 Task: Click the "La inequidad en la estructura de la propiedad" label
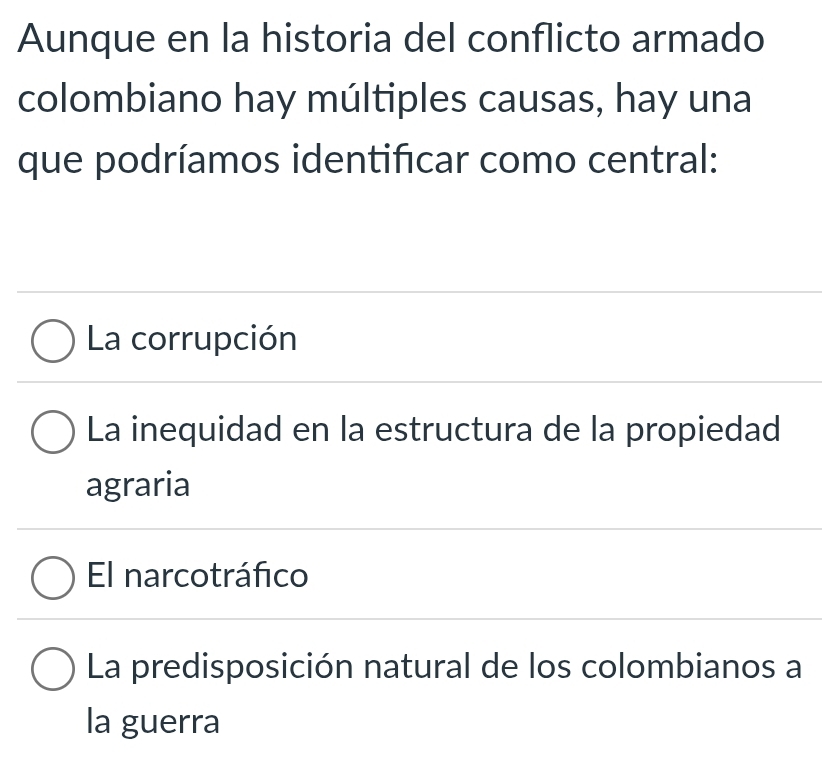coord(434,430)
